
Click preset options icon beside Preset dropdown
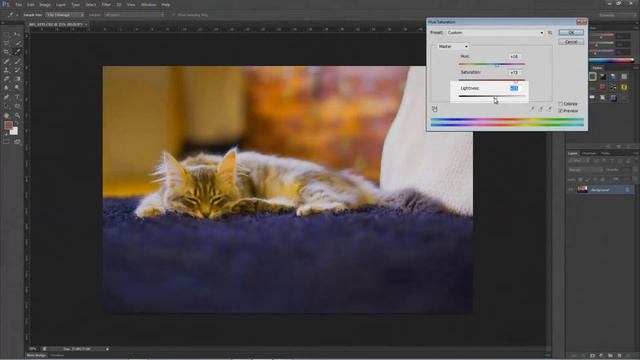(550, 33)
